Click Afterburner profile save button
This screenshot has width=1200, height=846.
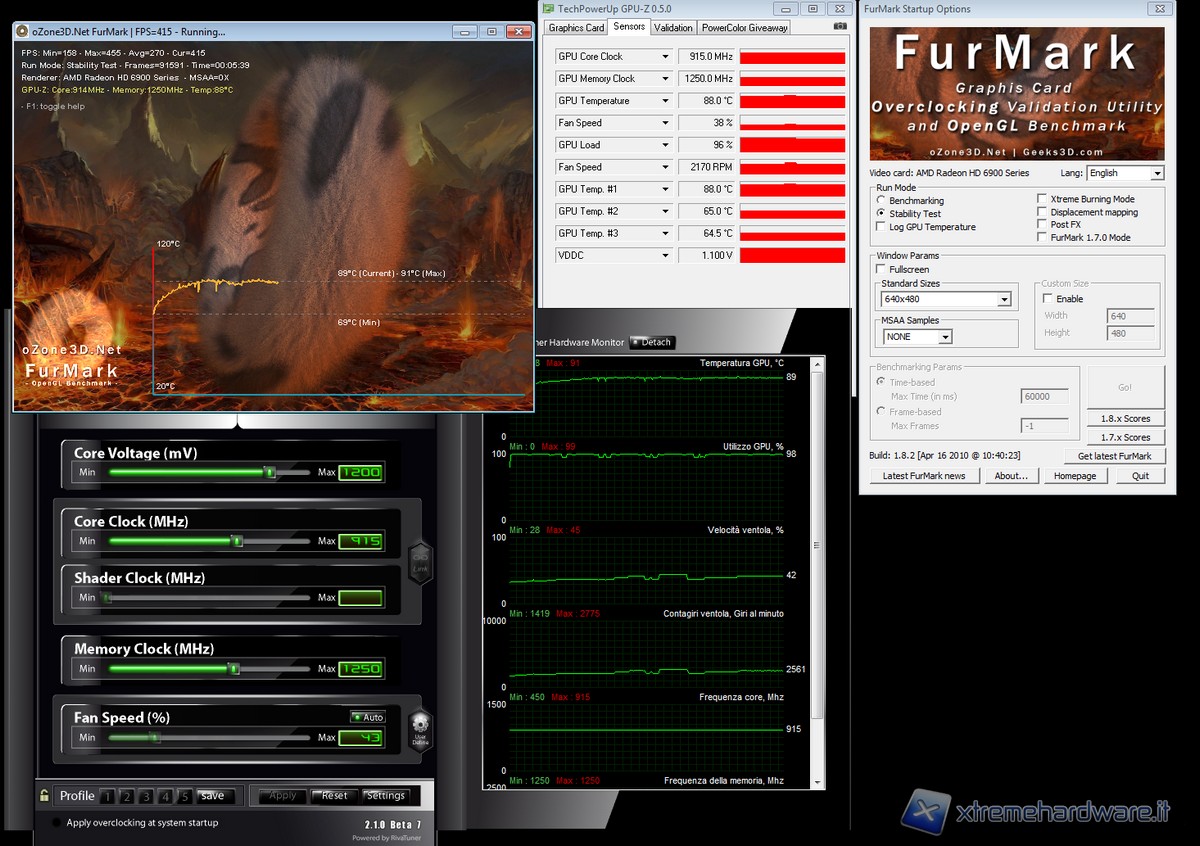[x=217, y=796]
